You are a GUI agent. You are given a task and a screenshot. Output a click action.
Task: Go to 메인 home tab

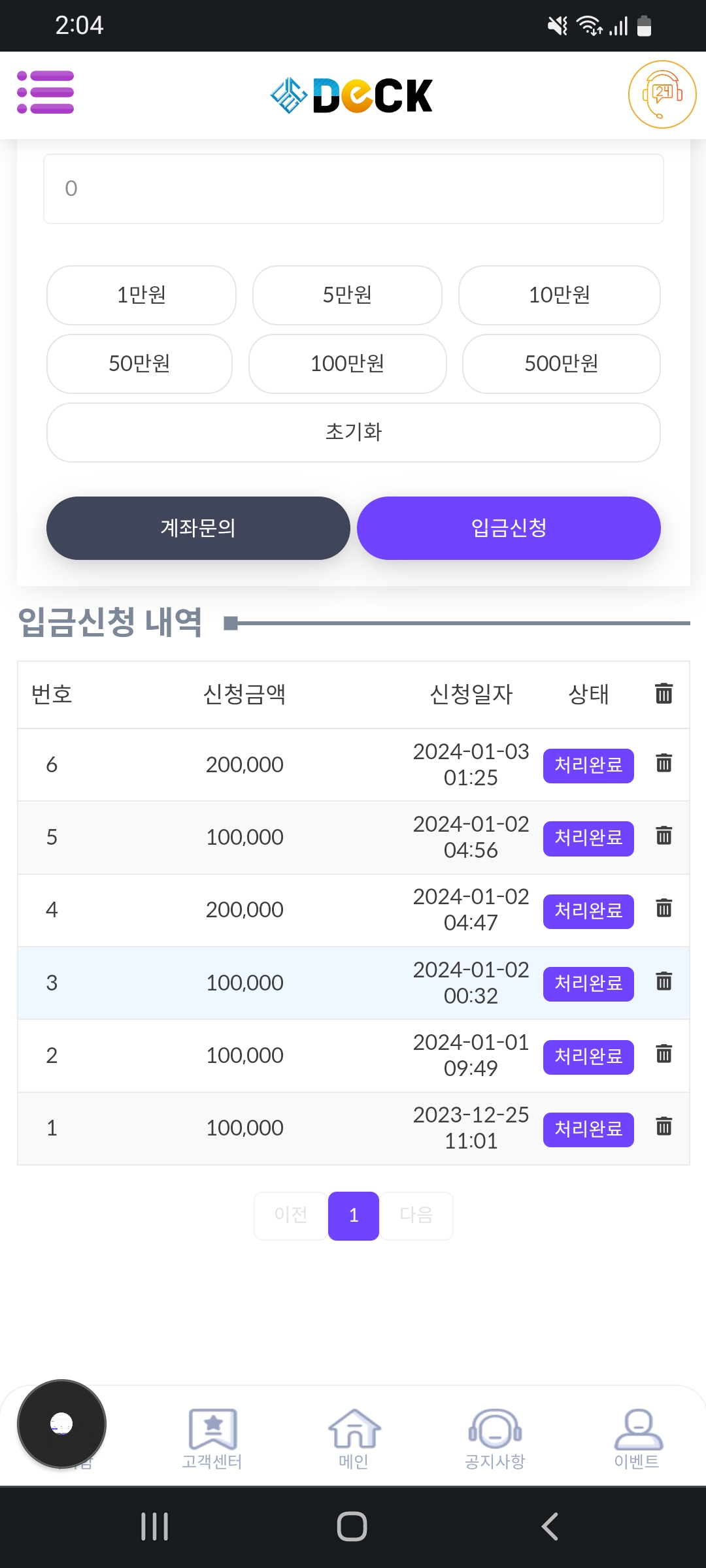tap(354, 1438)
